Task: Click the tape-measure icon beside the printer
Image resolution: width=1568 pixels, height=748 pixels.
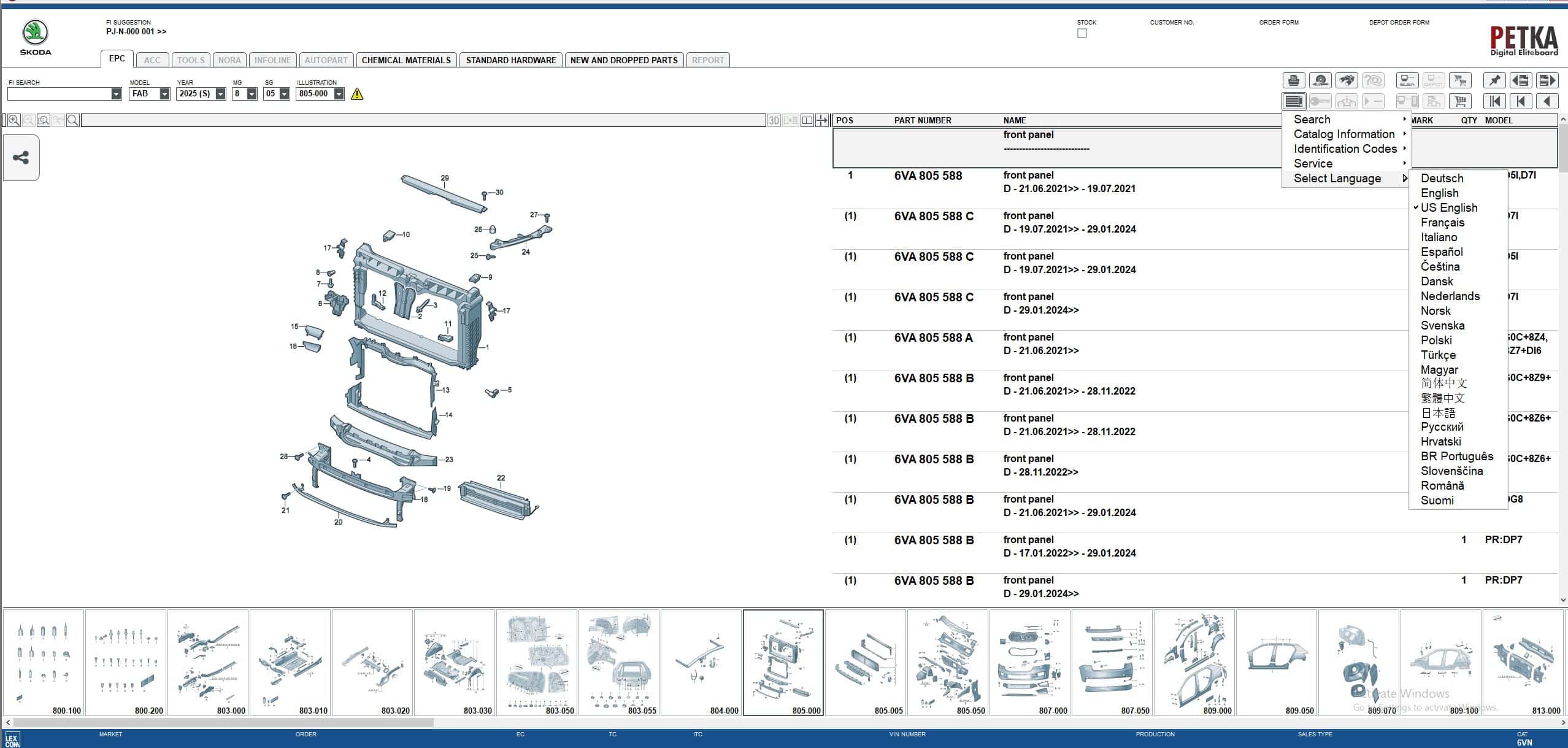Action: [x=1320, y=80]
